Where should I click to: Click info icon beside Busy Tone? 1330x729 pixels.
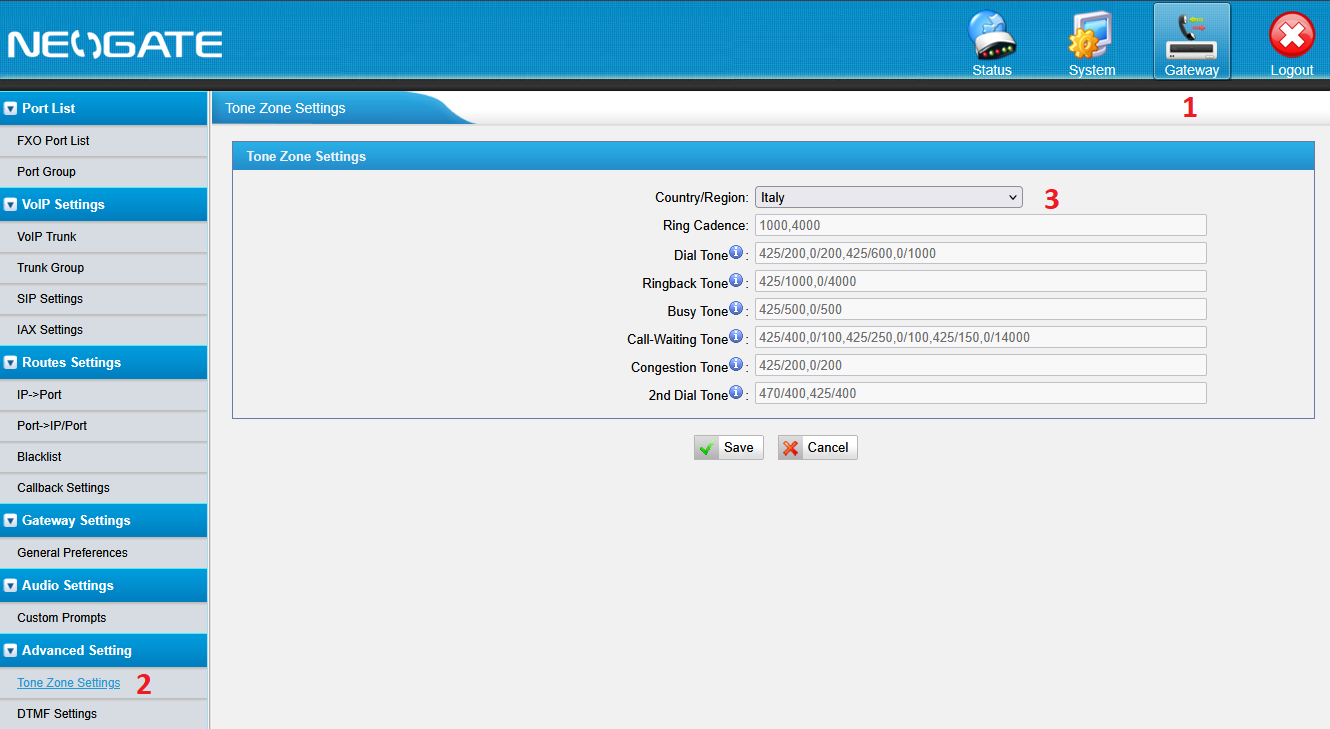(x=736, y=309)
